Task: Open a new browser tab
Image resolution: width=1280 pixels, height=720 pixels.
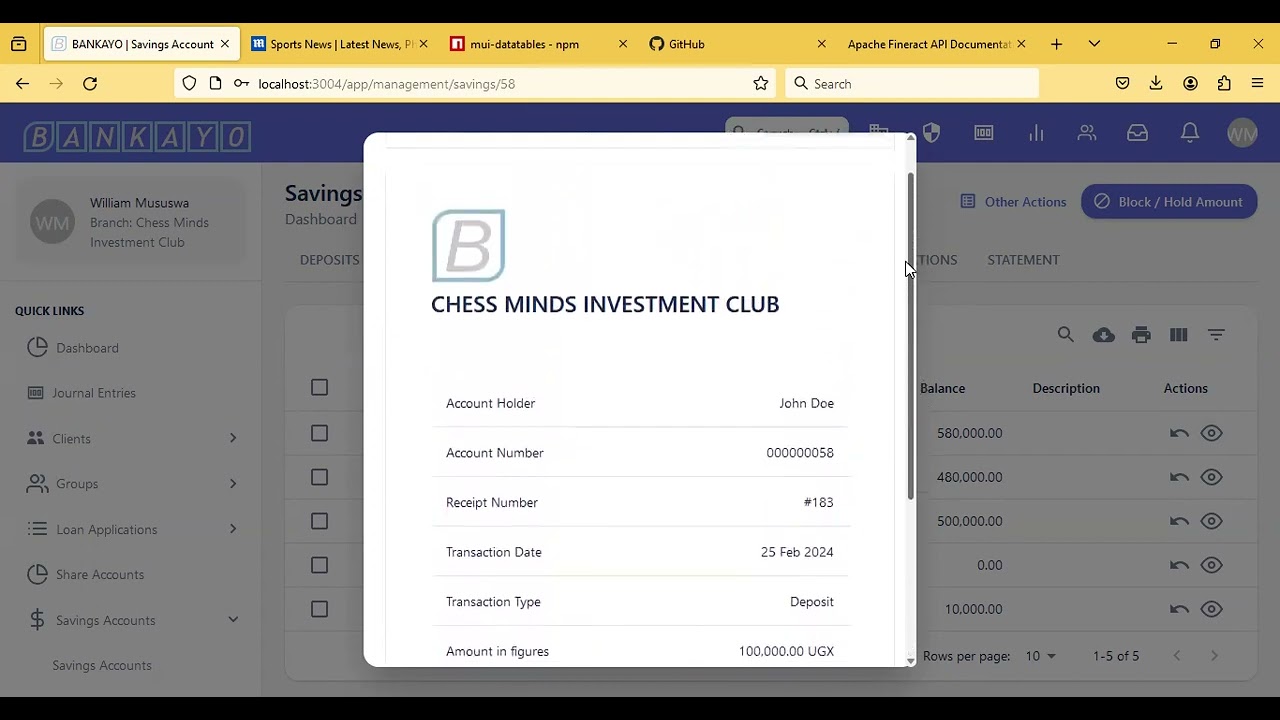Action: 1056,44
